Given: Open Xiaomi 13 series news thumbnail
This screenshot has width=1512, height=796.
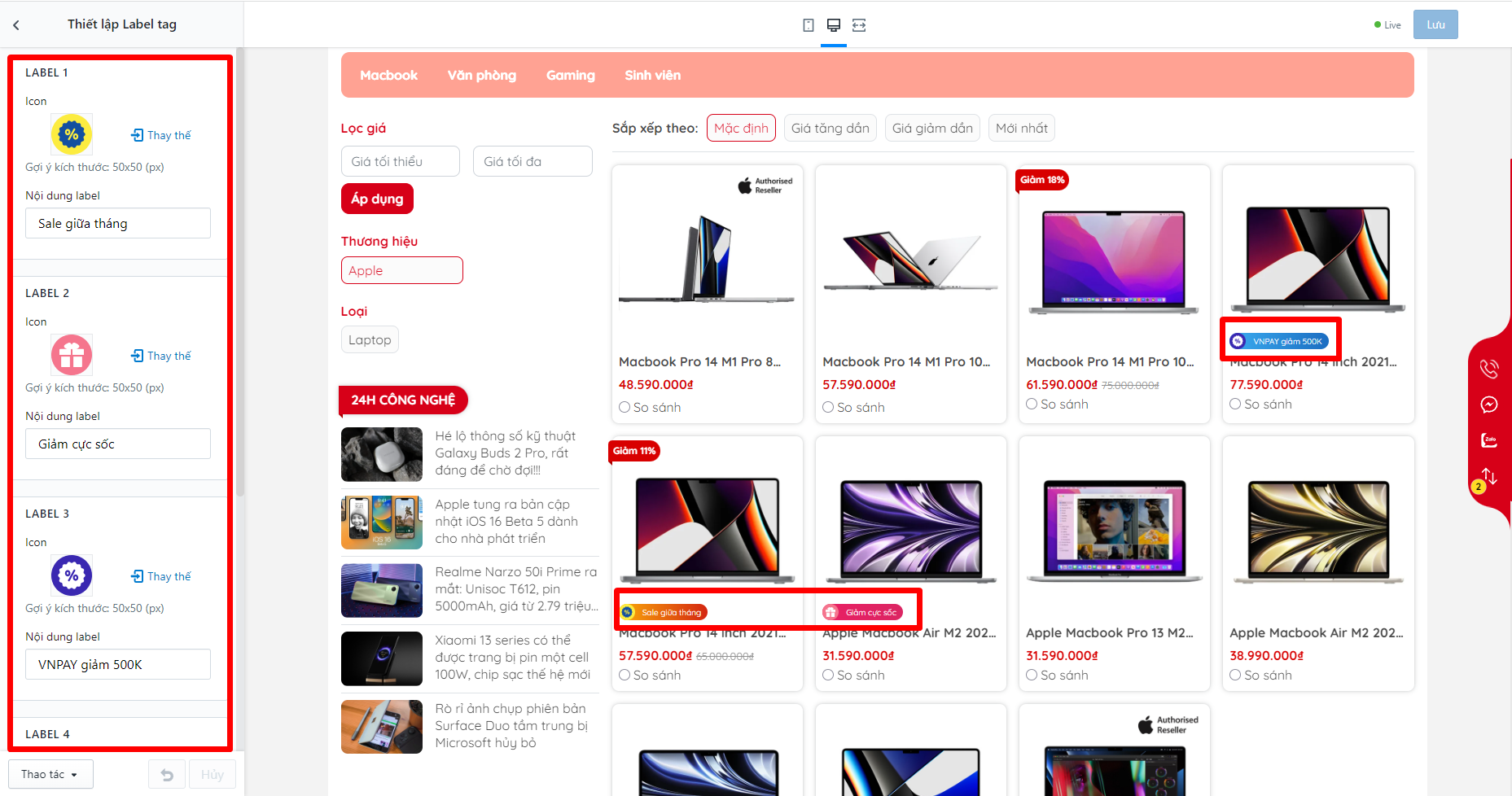Looking at the screenshot, I should click(x=382, y=658).
